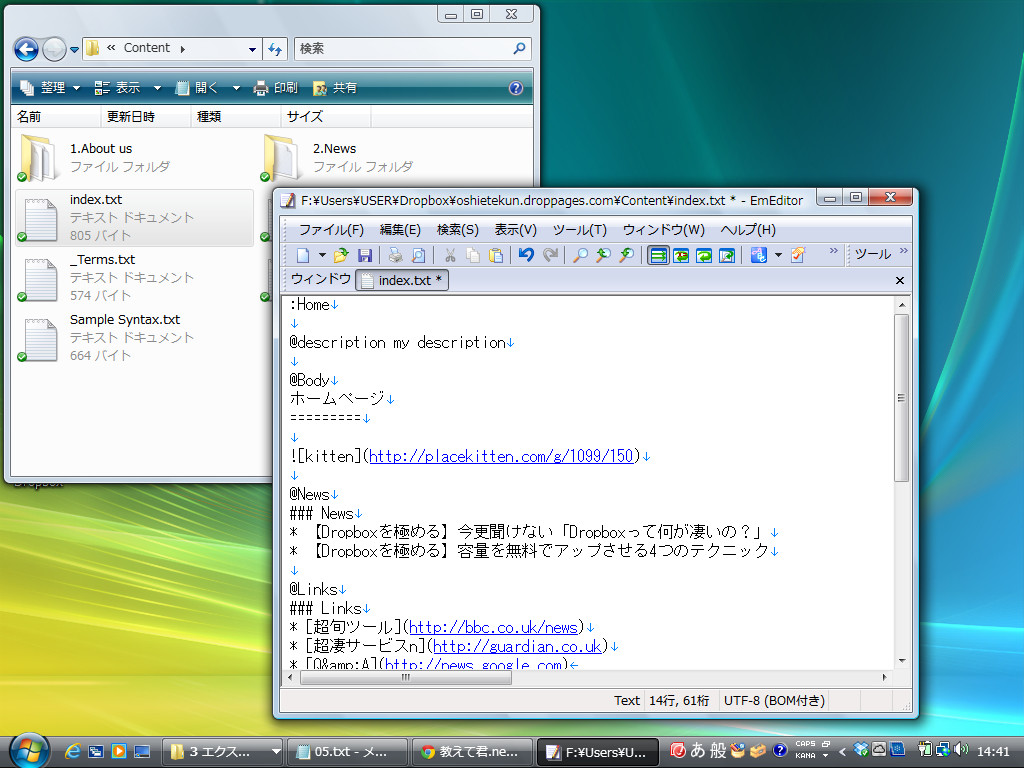The width and height of the screenshot is (1024, 768).
Task: Cut selection with the scissors icon
Action: pos(450,255)
